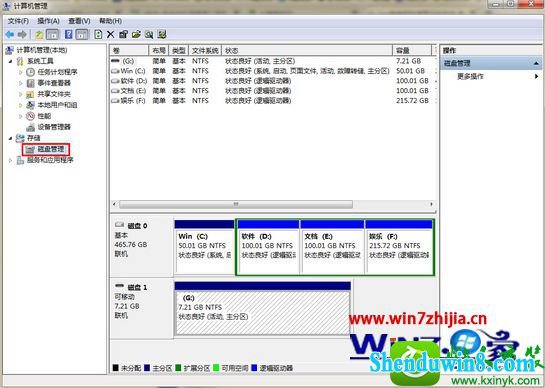Open the 查看(V) menu
Viewport: 545px width, 388px height.
click(79, 21)
